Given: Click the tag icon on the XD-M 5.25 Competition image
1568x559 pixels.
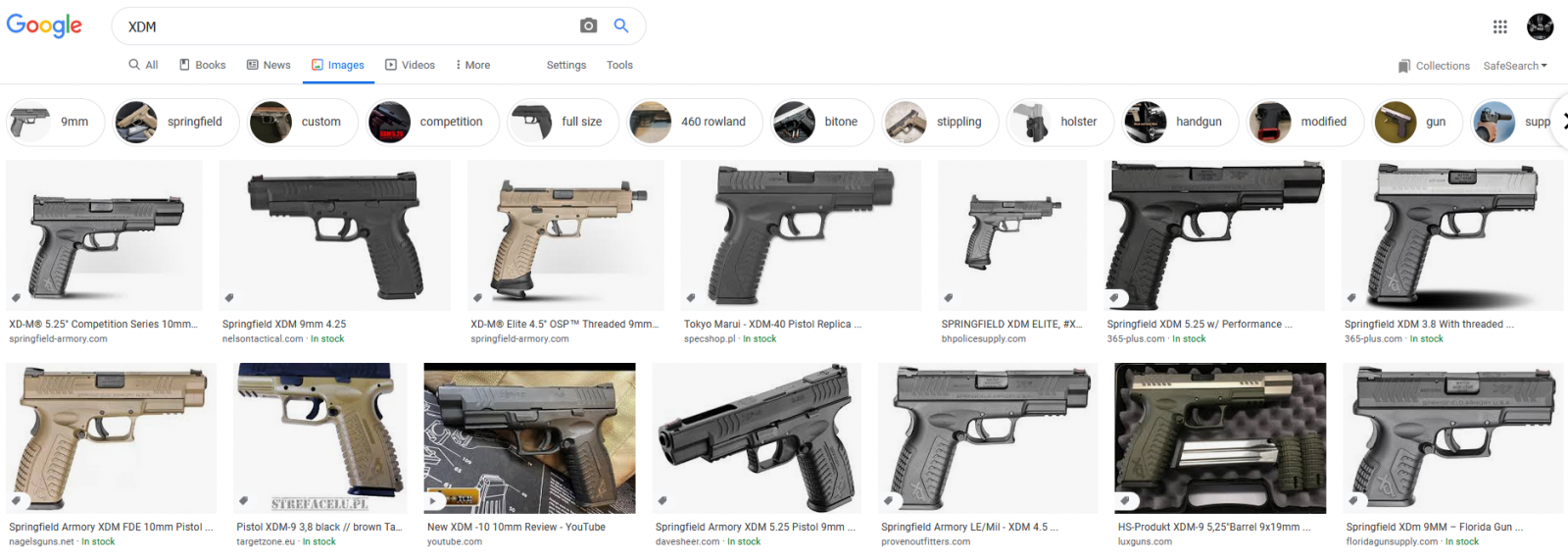Looking at the screenshot, I should pyautogui.click(x=16, y=297).
